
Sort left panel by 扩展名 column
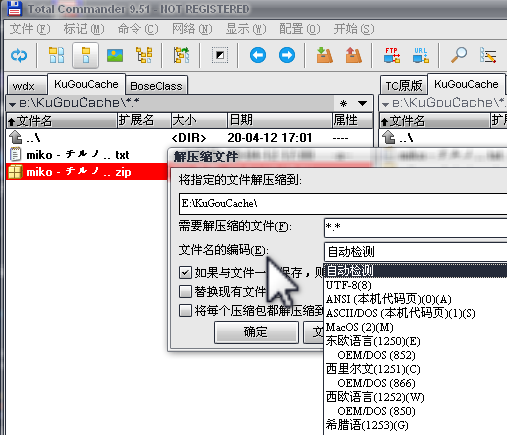click(144, 120)
